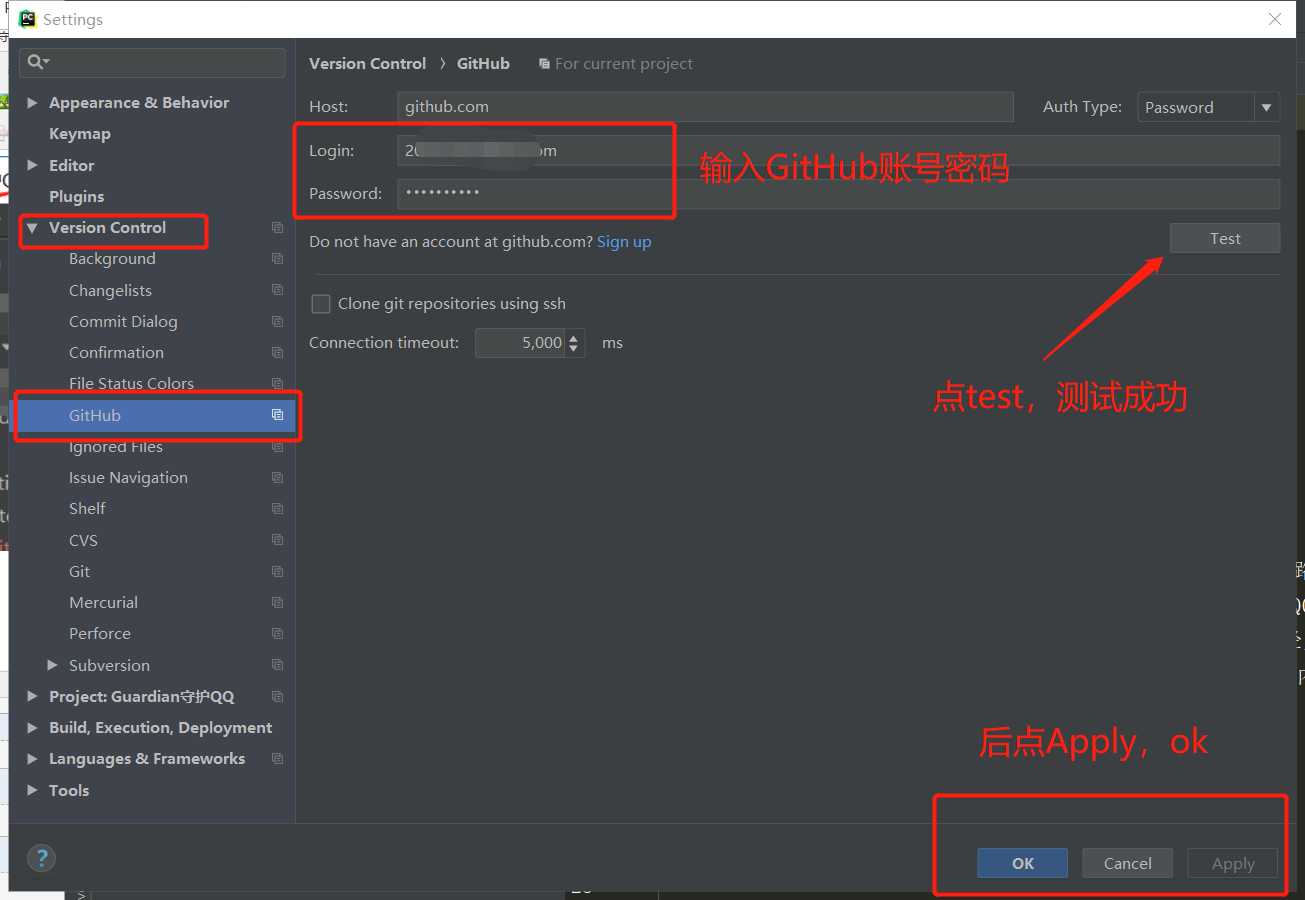Select the Commit Dialog settings item

pos(123,321)
